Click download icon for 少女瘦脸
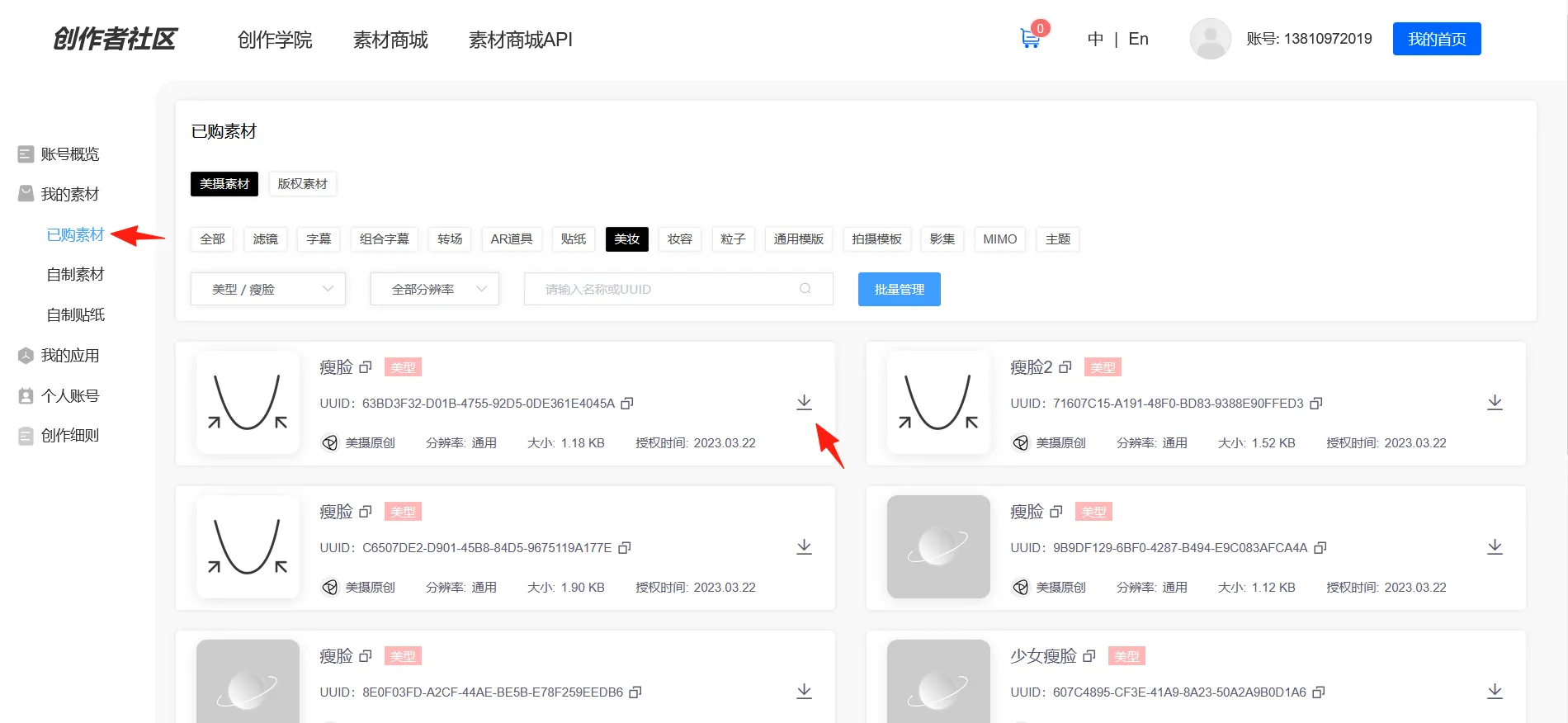Screen dimensions: 1568x723 pos(1495,692)
